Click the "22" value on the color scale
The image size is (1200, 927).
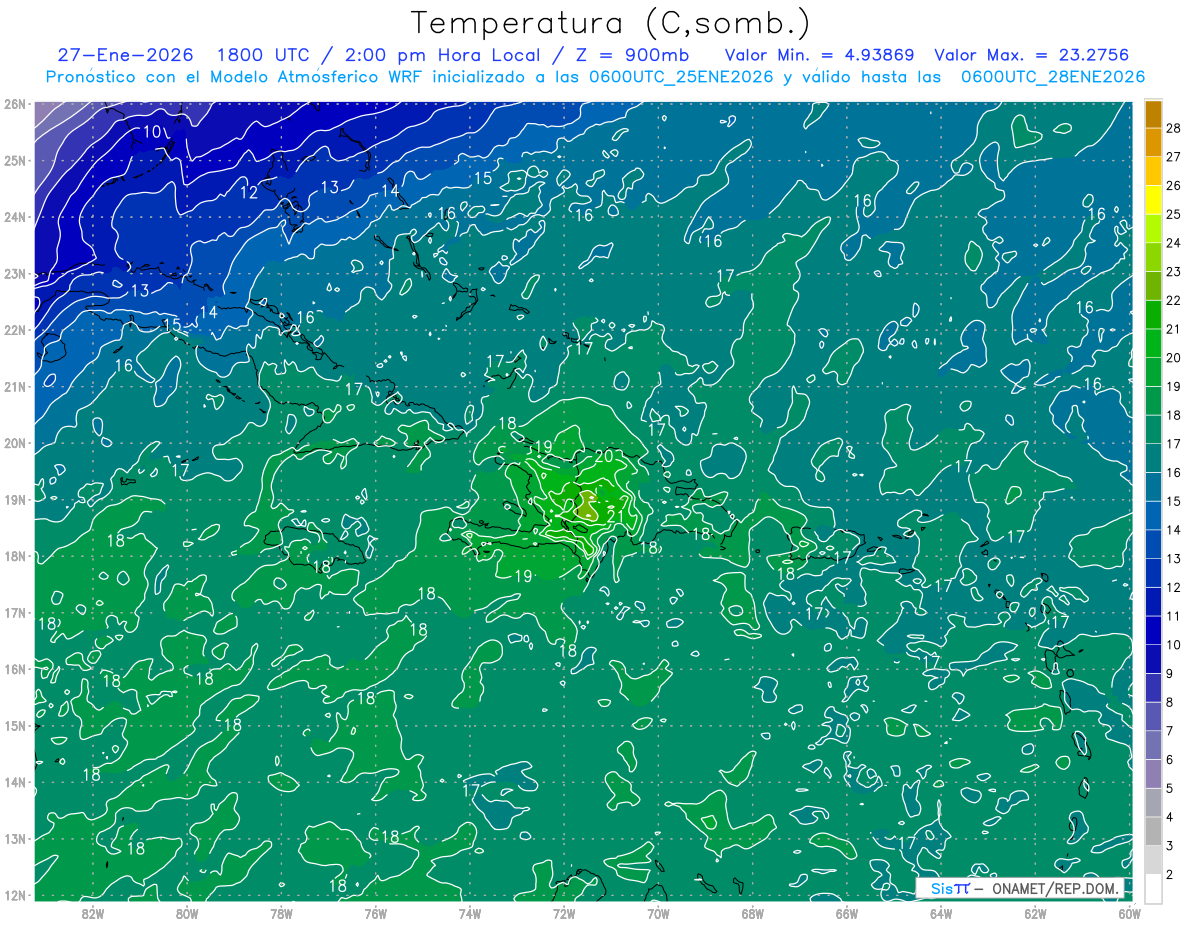[x=1174, y=300]
